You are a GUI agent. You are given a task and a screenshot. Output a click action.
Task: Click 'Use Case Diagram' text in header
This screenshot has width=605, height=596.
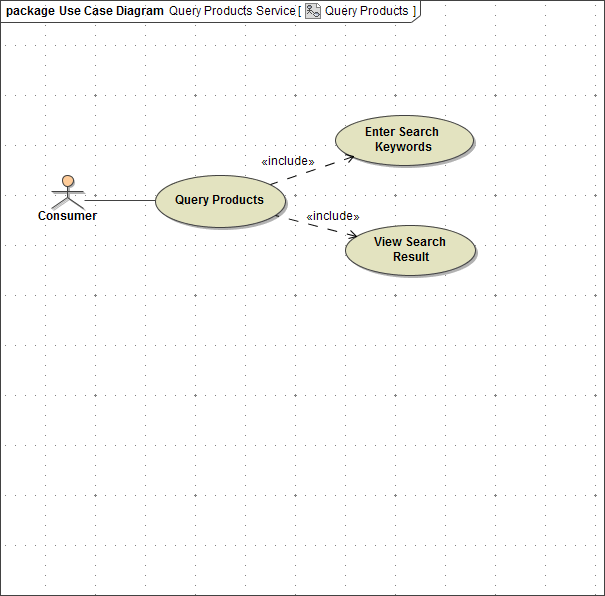point(111,11)
